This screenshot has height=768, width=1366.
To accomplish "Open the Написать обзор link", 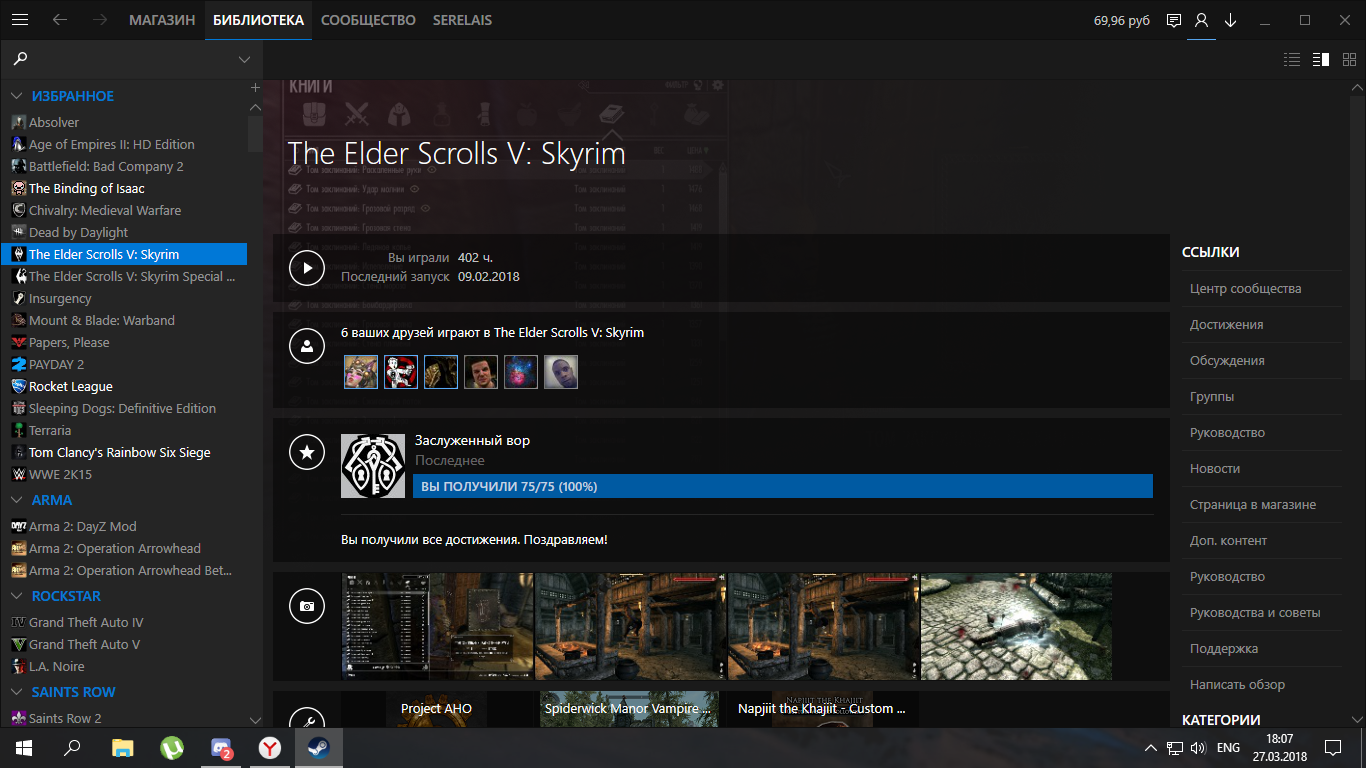I will [1237, 684].
